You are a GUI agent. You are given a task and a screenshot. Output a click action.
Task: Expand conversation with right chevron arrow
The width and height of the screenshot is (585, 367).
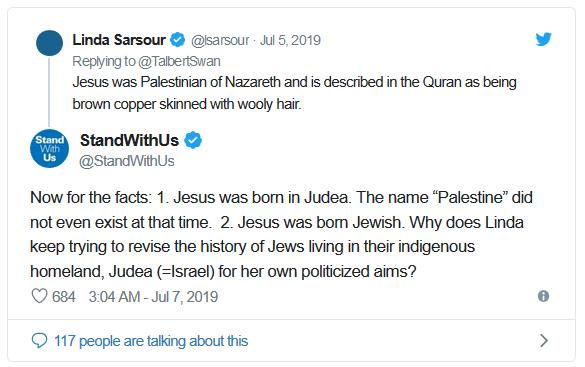tap(544, 341)
